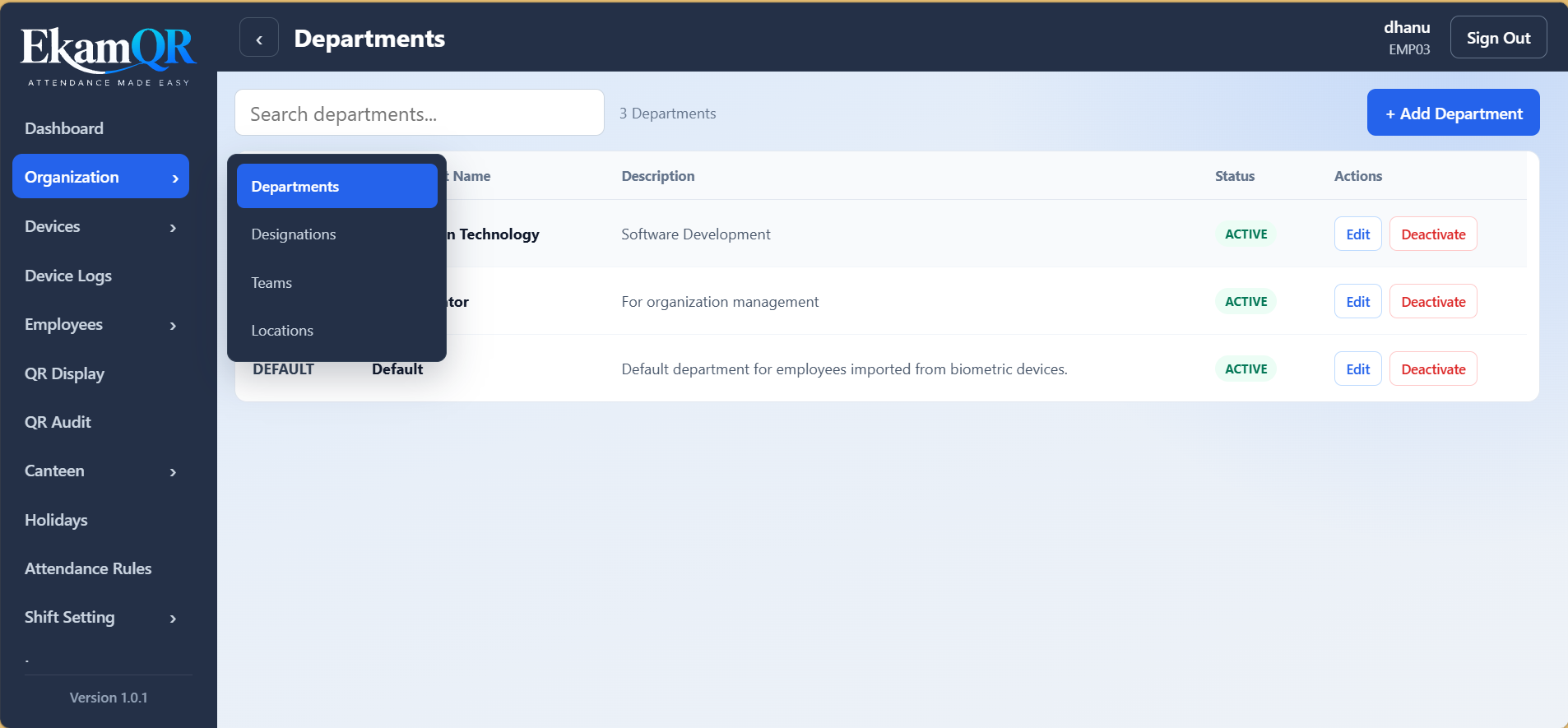Click the dhanu EMP03 user label
Image resolution: width=1568 pixels, height=728 pixels.
coord(1408,38)
